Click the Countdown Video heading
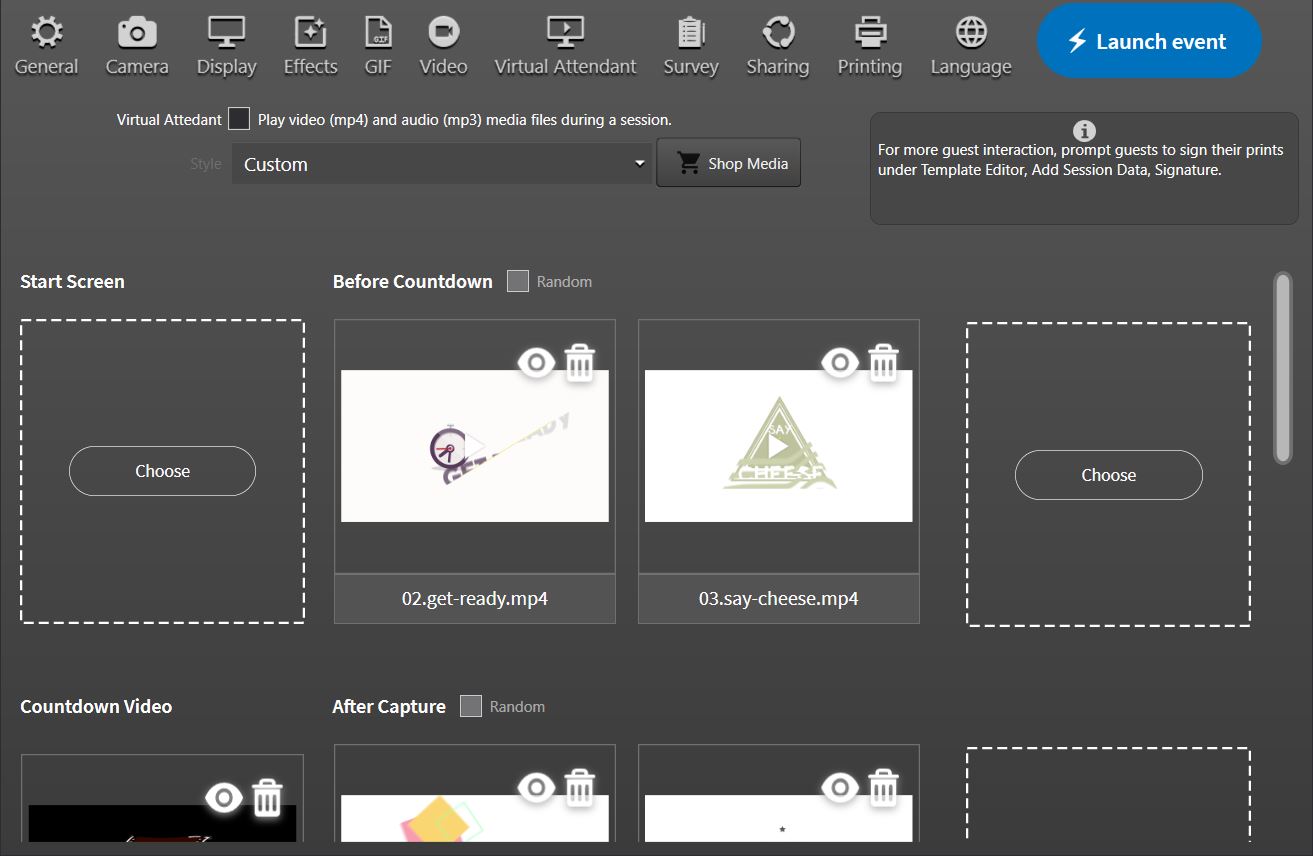 (96, 706)
